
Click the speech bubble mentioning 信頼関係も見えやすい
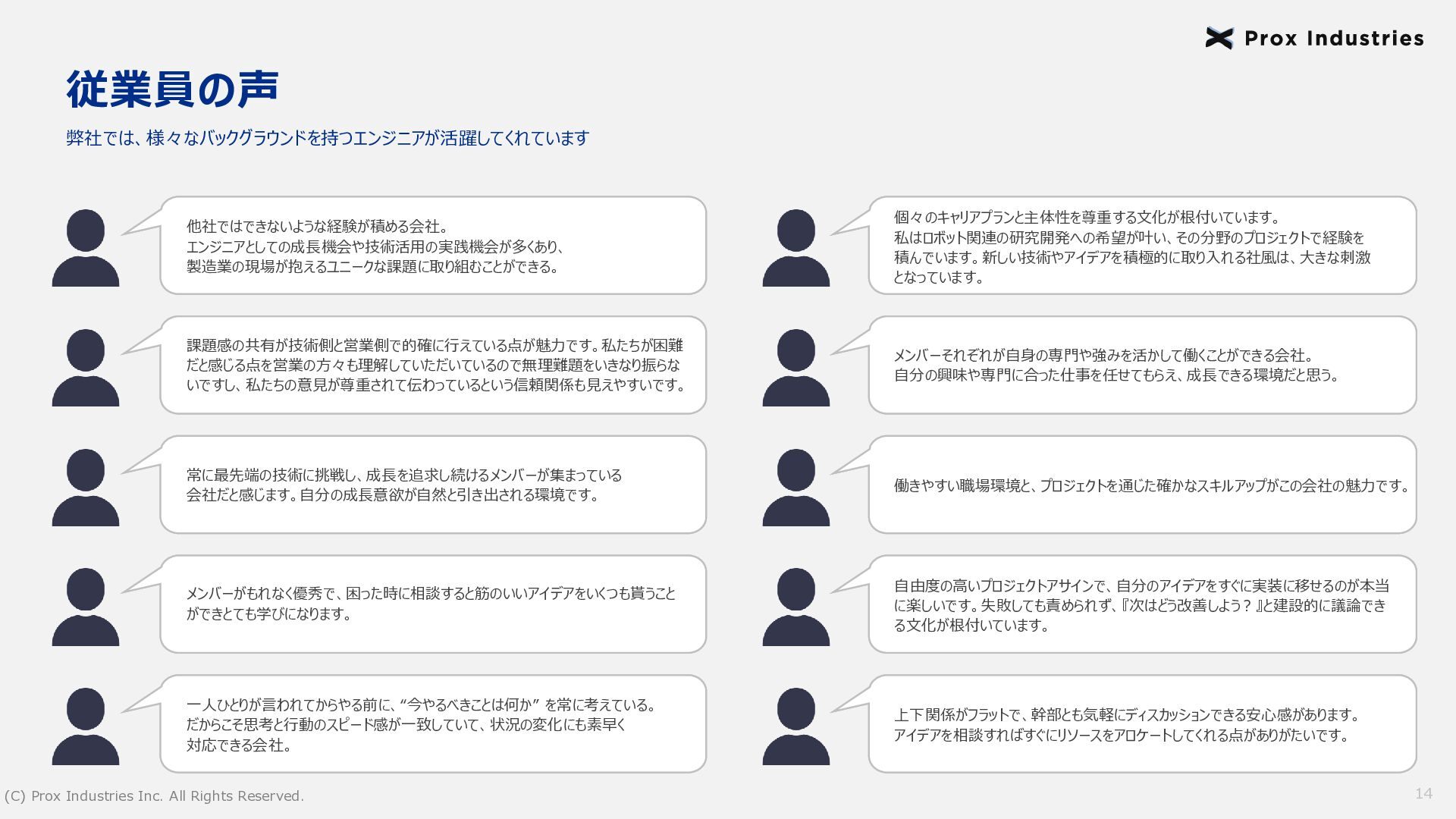[433, 366]
